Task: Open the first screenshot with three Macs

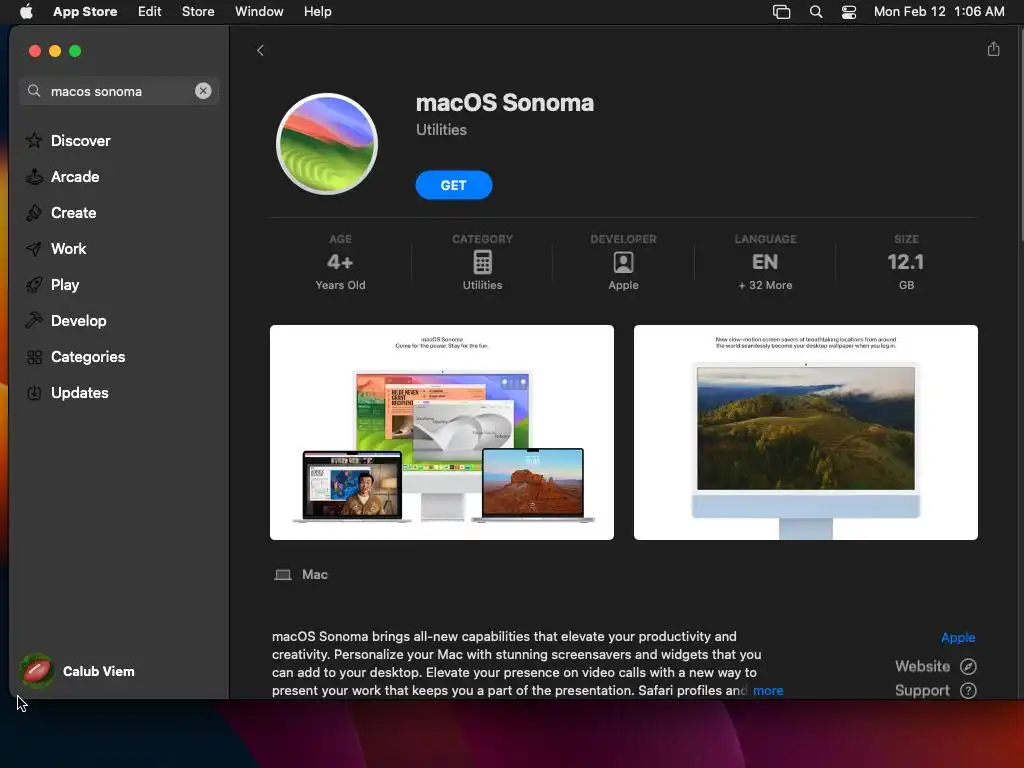Action: point(441,432)
